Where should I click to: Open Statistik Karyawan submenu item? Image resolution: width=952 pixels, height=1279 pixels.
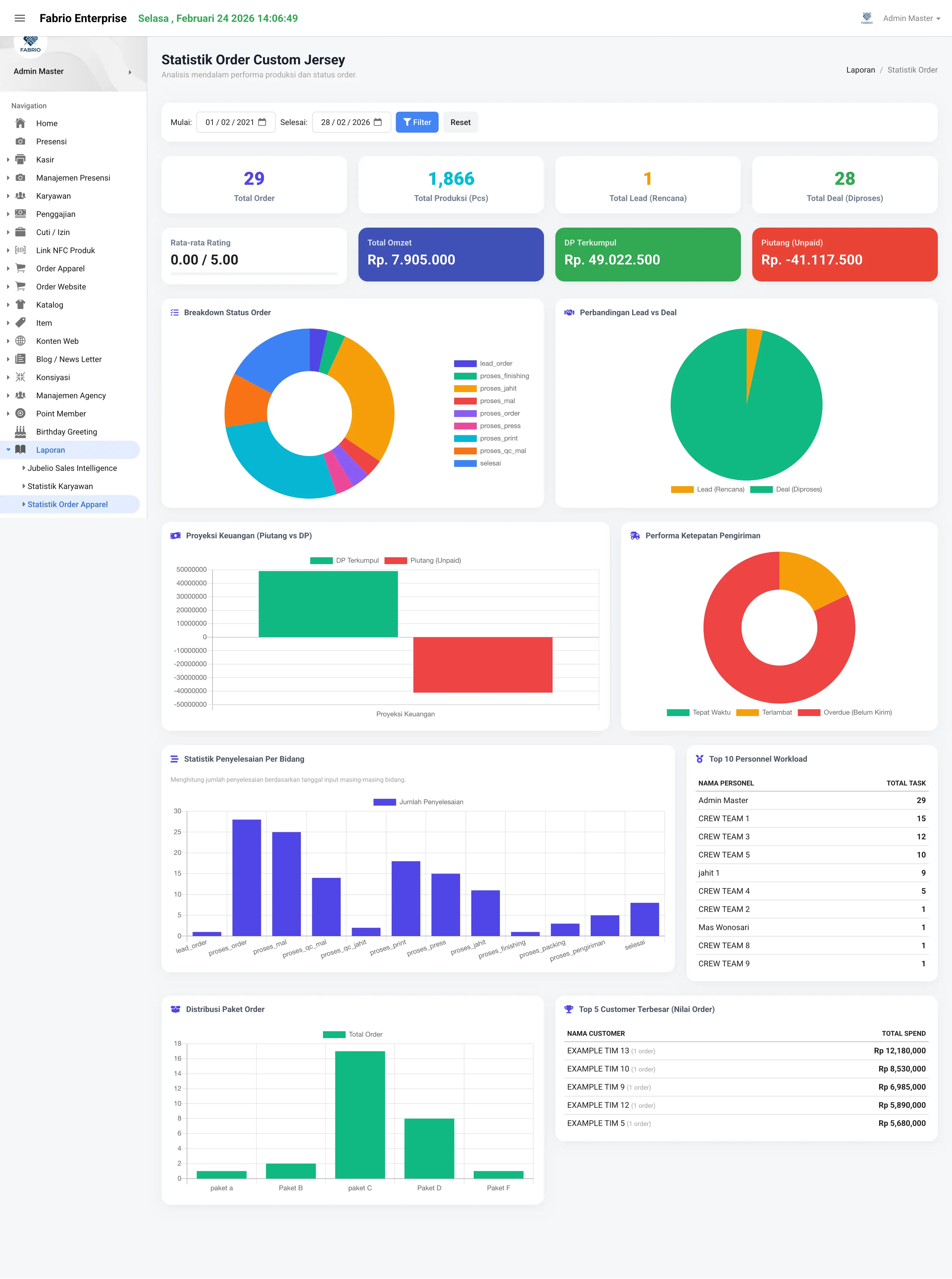click(60, 486)
